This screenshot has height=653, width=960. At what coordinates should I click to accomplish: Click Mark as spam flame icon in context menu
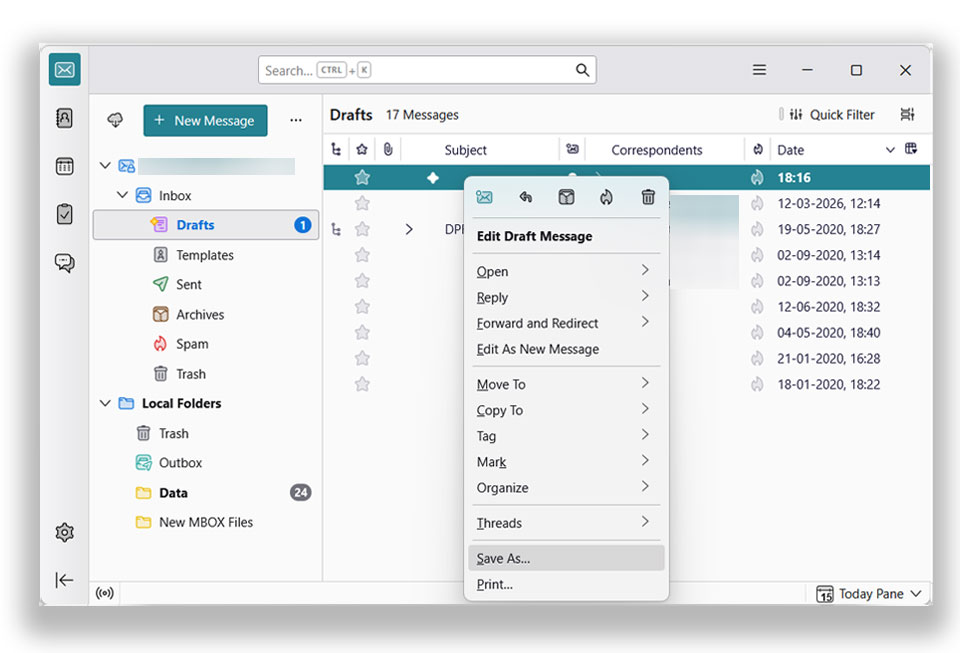pos(606,197)
